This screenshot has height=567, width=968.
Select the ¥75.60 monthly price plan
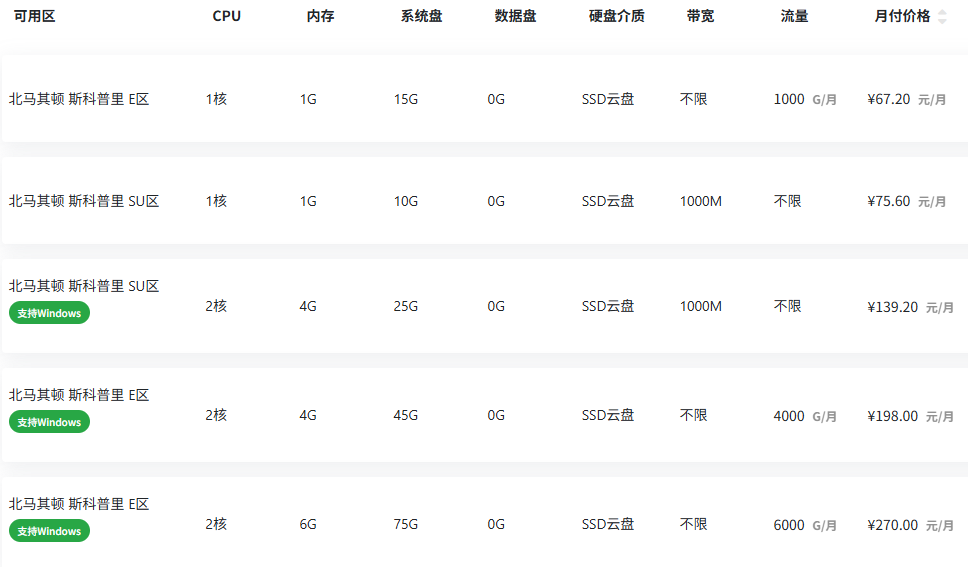click(889, 201)
